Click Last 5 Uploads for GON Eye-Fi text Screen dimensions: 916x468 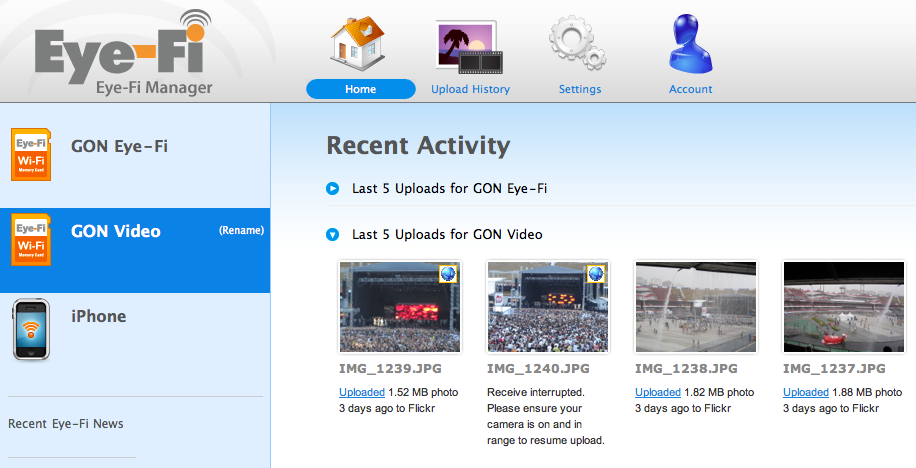pyautogui.click(x=449, y=189)
